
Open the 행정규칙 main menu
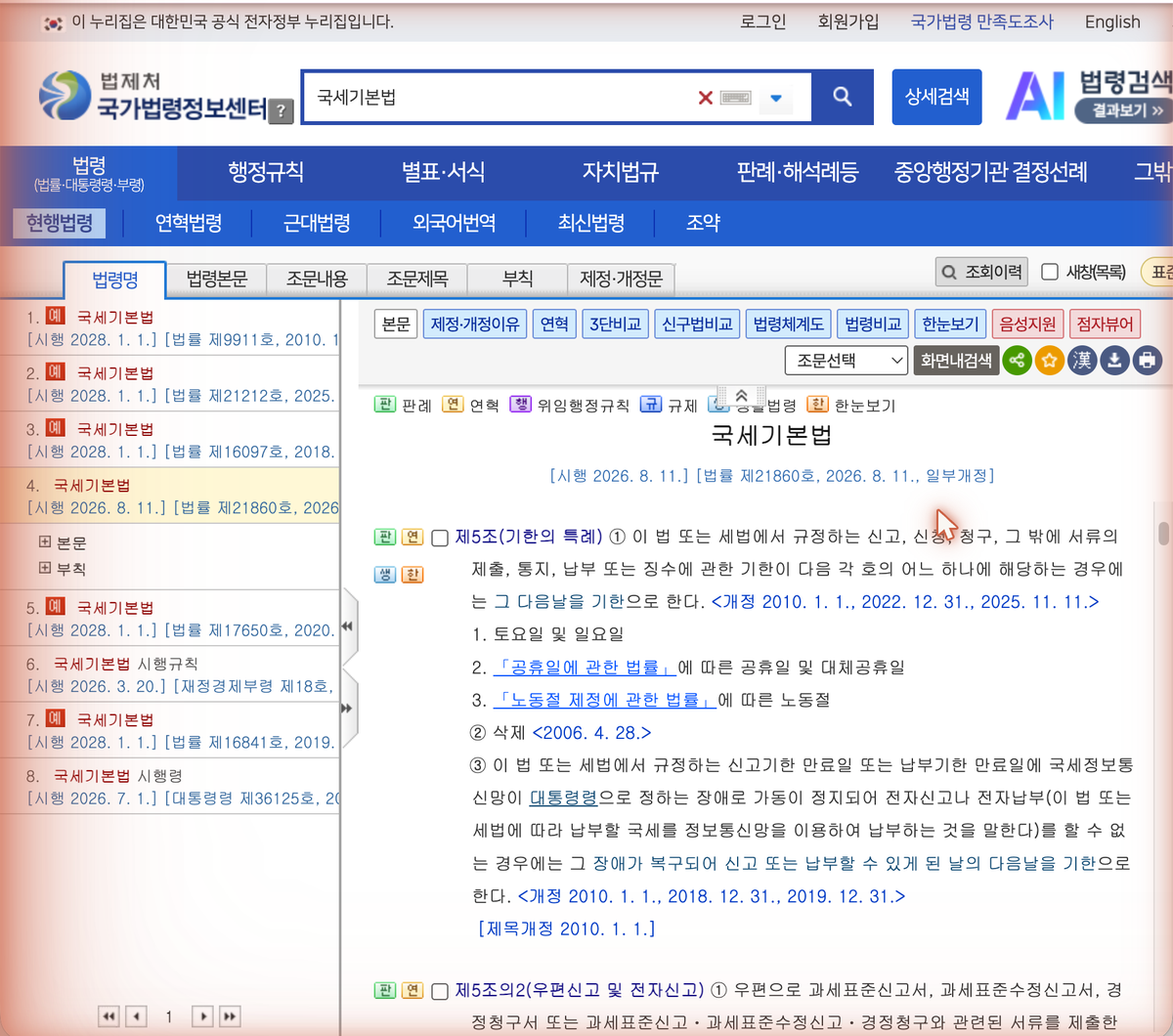pyautogui.click(x=266, y=173)
